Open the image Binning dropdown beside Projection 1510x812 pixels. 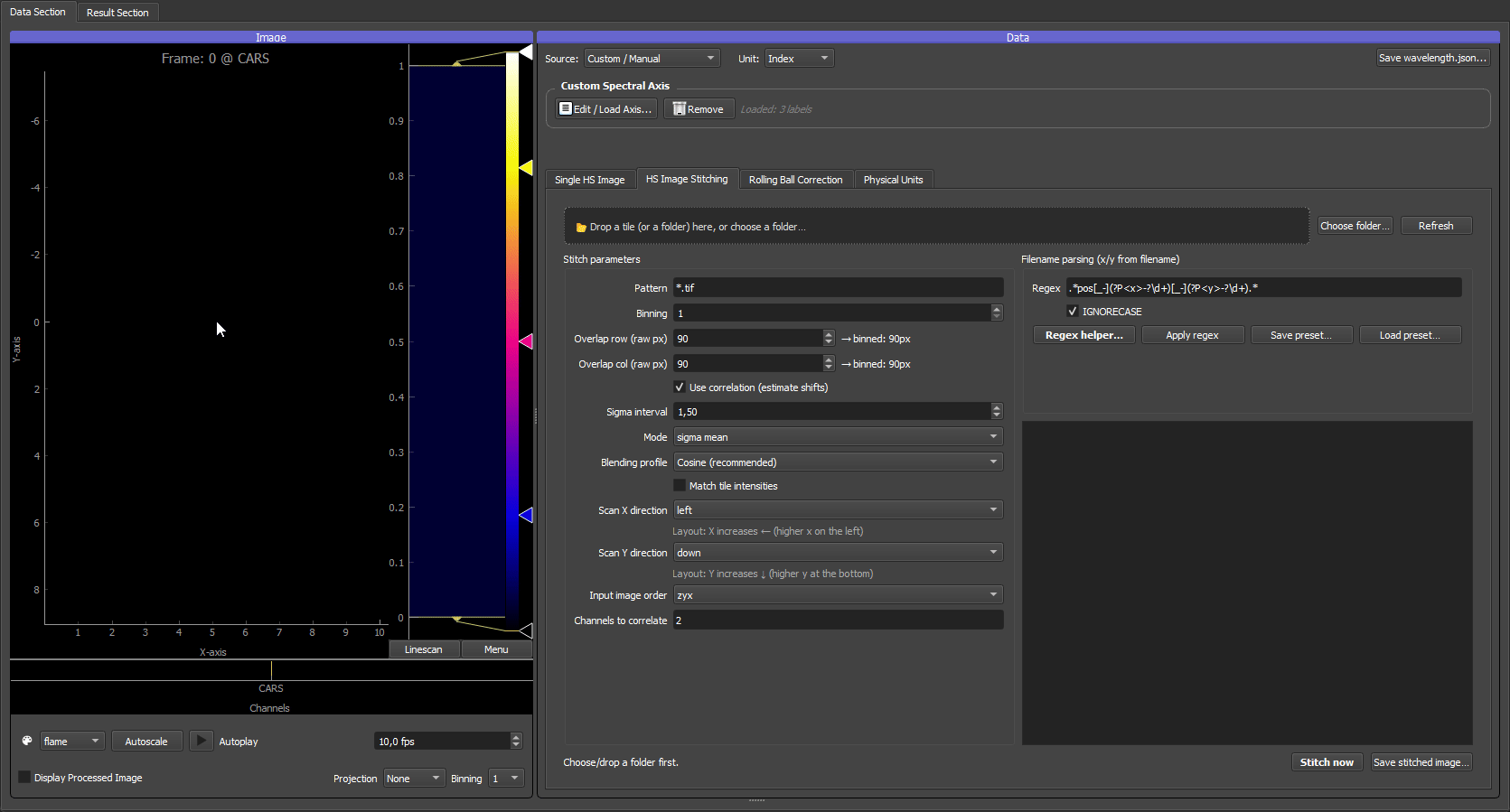coord(506,778)
